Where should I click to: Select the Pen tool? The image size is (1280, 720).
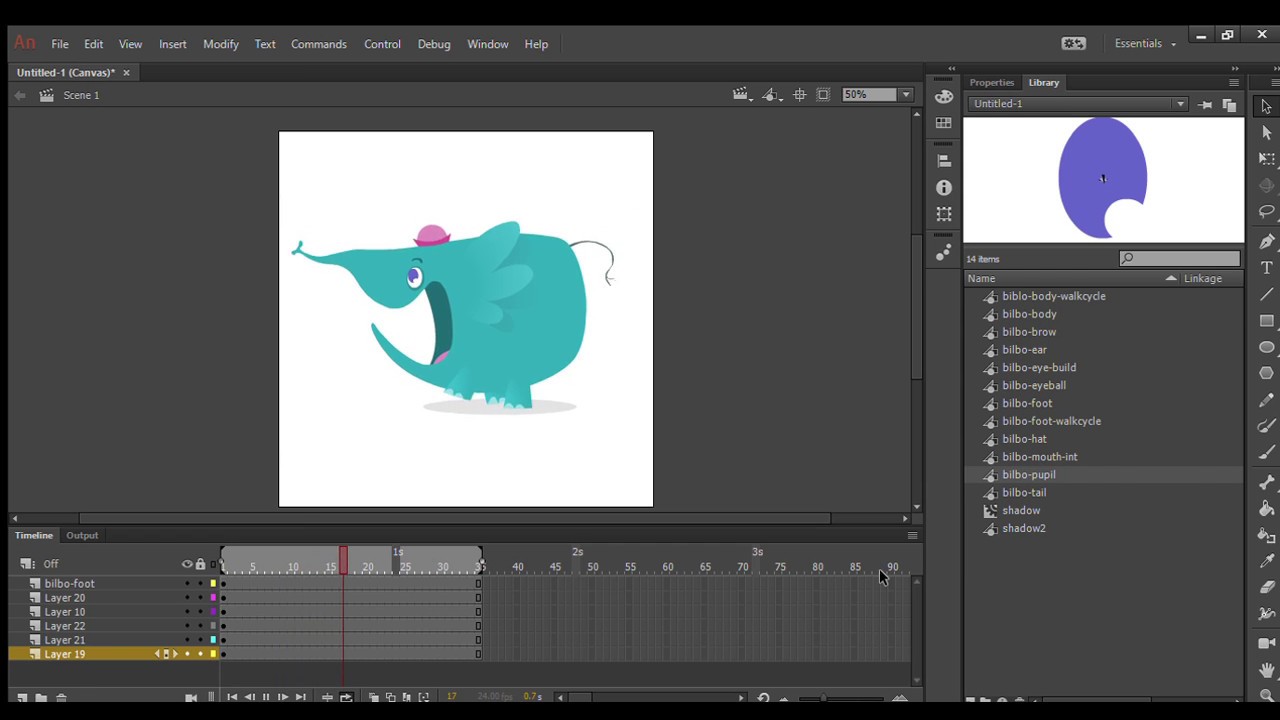(x=1267, y=241)
